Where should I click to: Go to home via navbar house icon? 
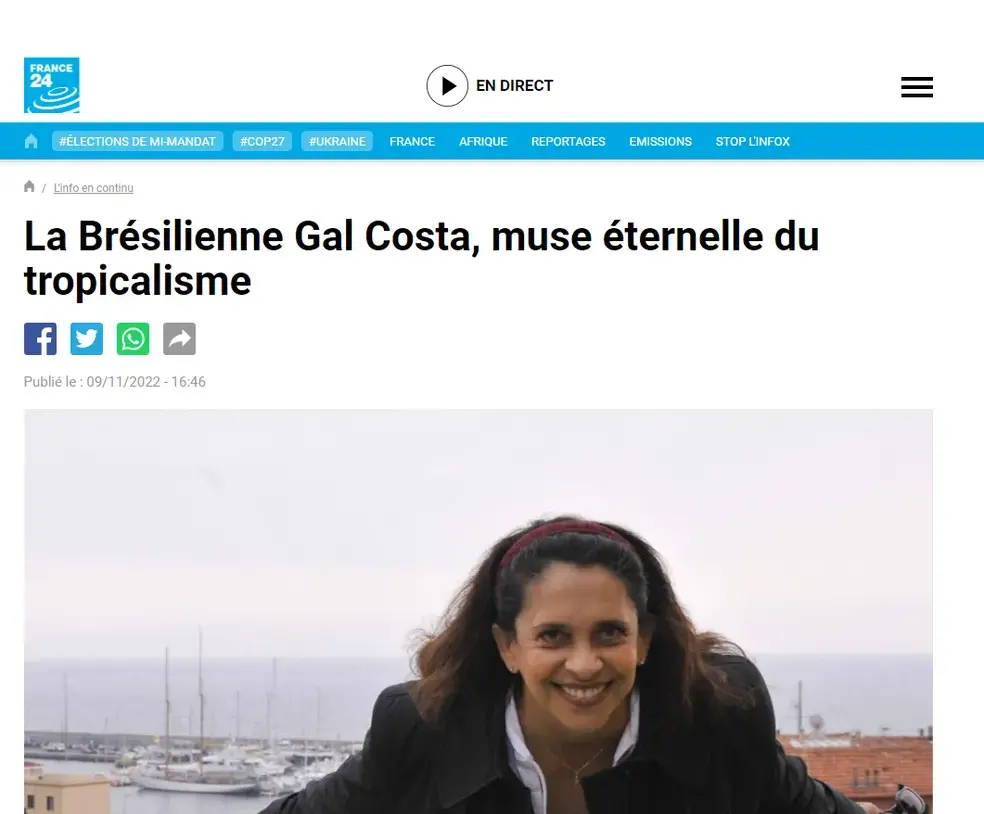31,141
